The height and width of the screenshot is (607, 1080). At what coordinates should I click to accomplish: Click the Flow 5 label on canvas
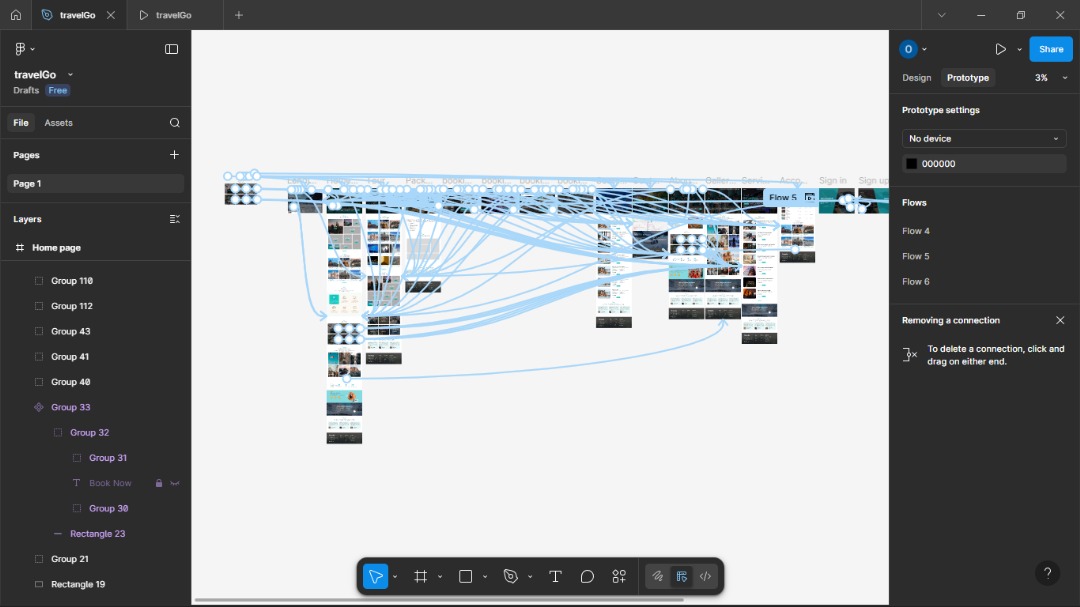[x=782, y=198]
